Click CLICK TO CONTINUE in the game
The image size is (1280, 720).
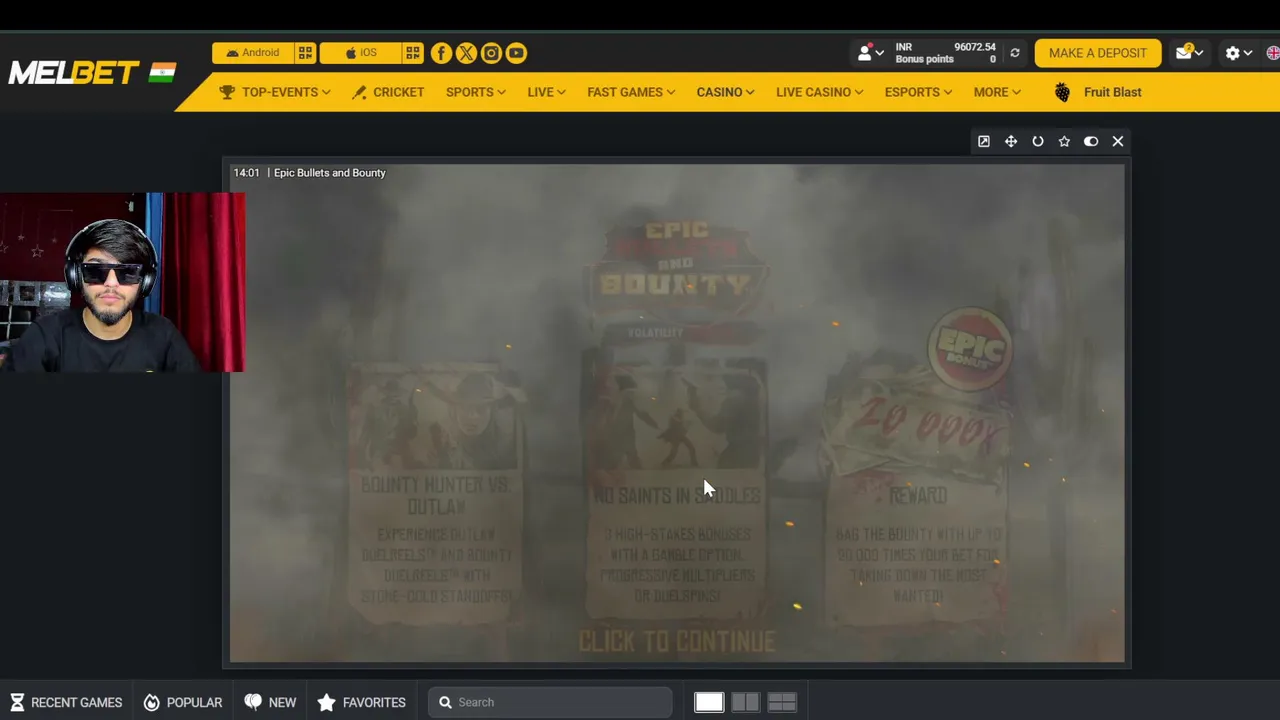coord(677,641)
